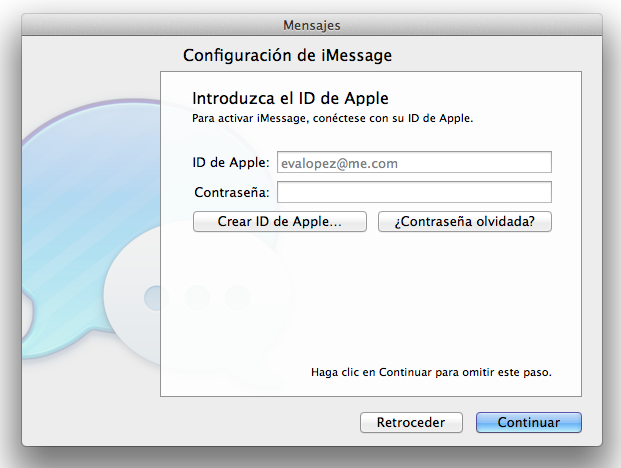Click the Introduzca el ID de Apple heading

(x=290, y=98)
